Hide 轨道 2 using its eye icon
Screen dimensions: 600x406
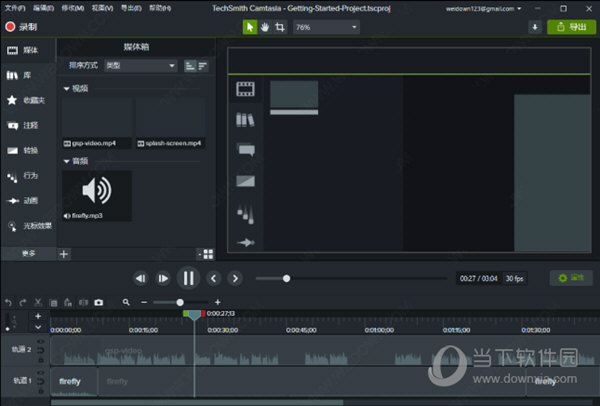pyautogui.click(x=41, y=341)
